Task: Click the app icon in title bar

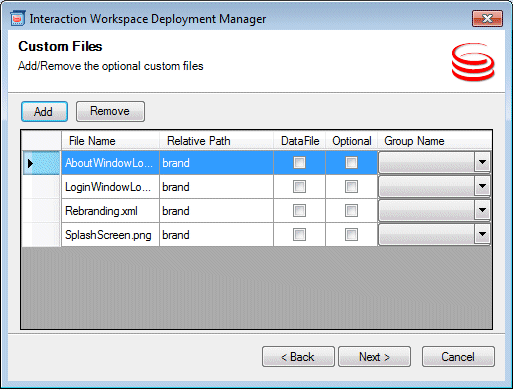Action: coord(17,18)
